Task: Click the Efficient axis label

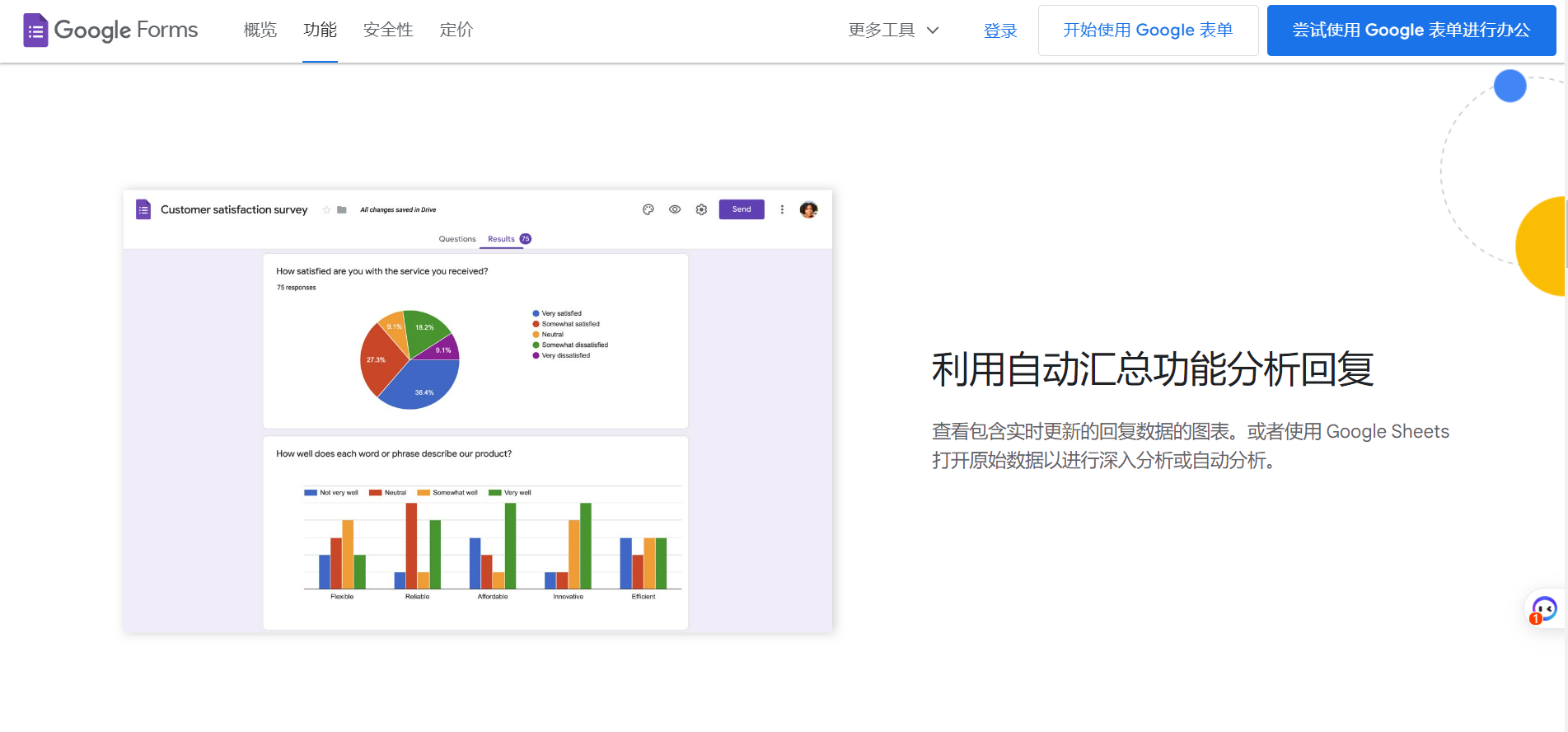Action: pos(644,597)
